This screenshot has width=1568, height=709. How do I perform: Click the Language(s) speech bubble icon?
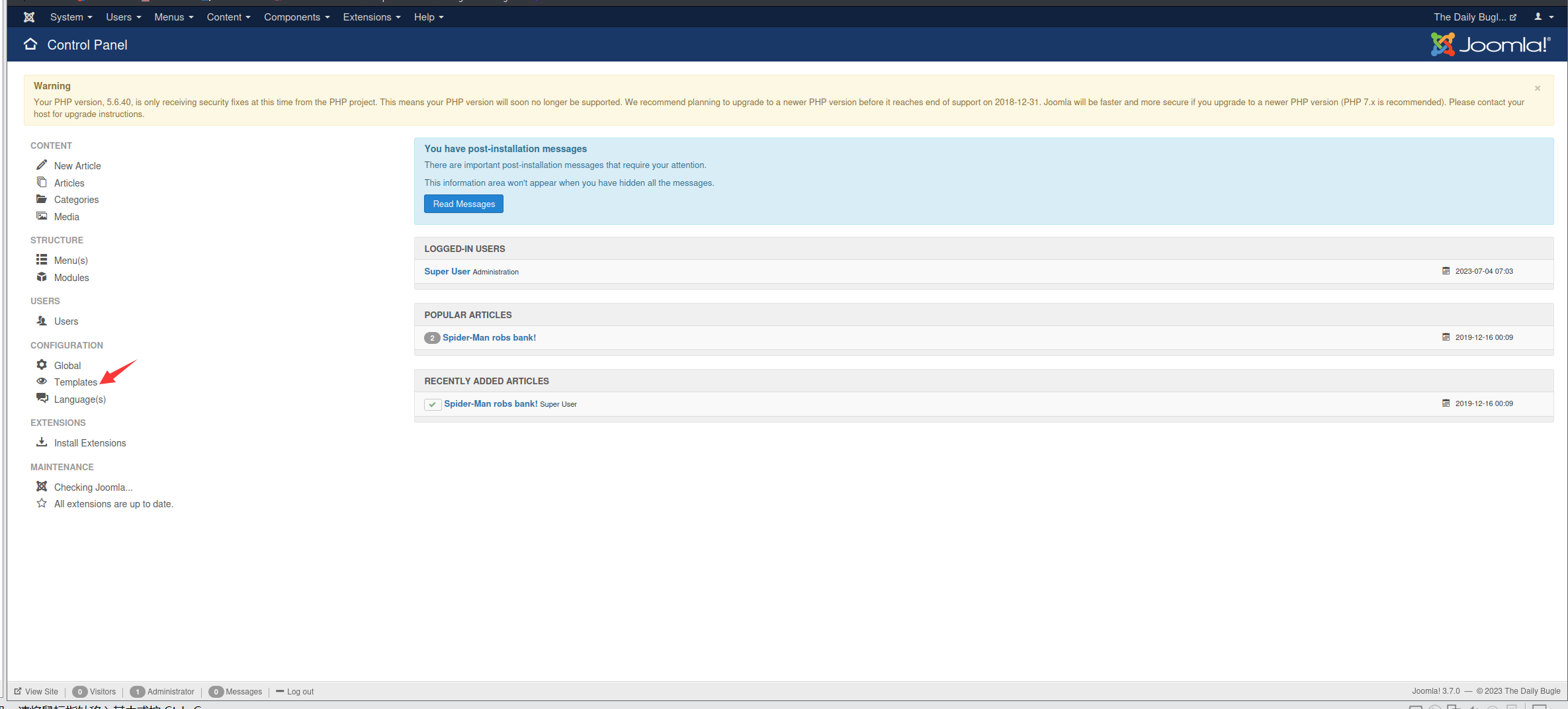(42, 398)
